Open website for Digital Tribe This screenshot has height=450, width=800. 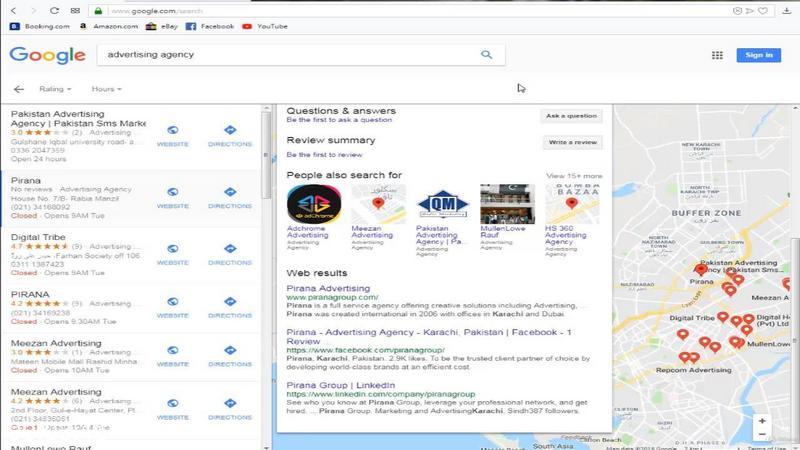(172, 255)
